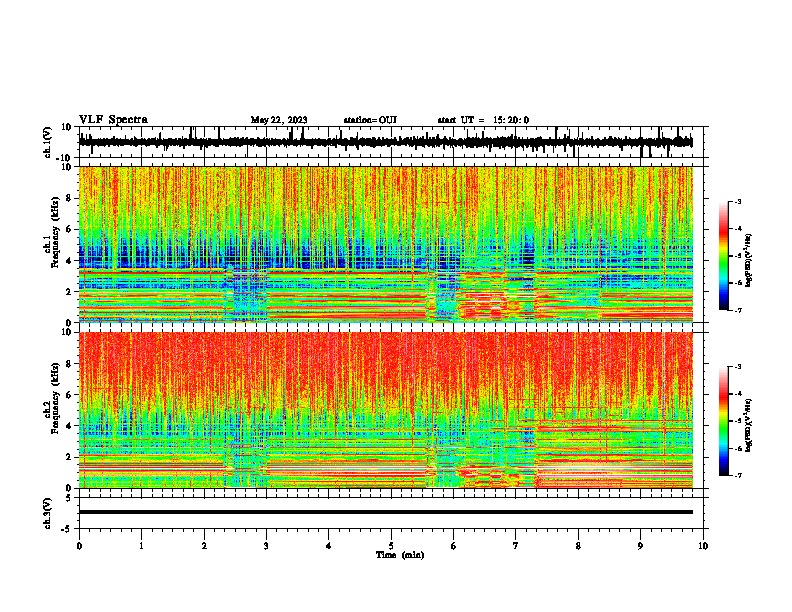
Task: Click time axis tick label "7"
Action: [516, 546]
